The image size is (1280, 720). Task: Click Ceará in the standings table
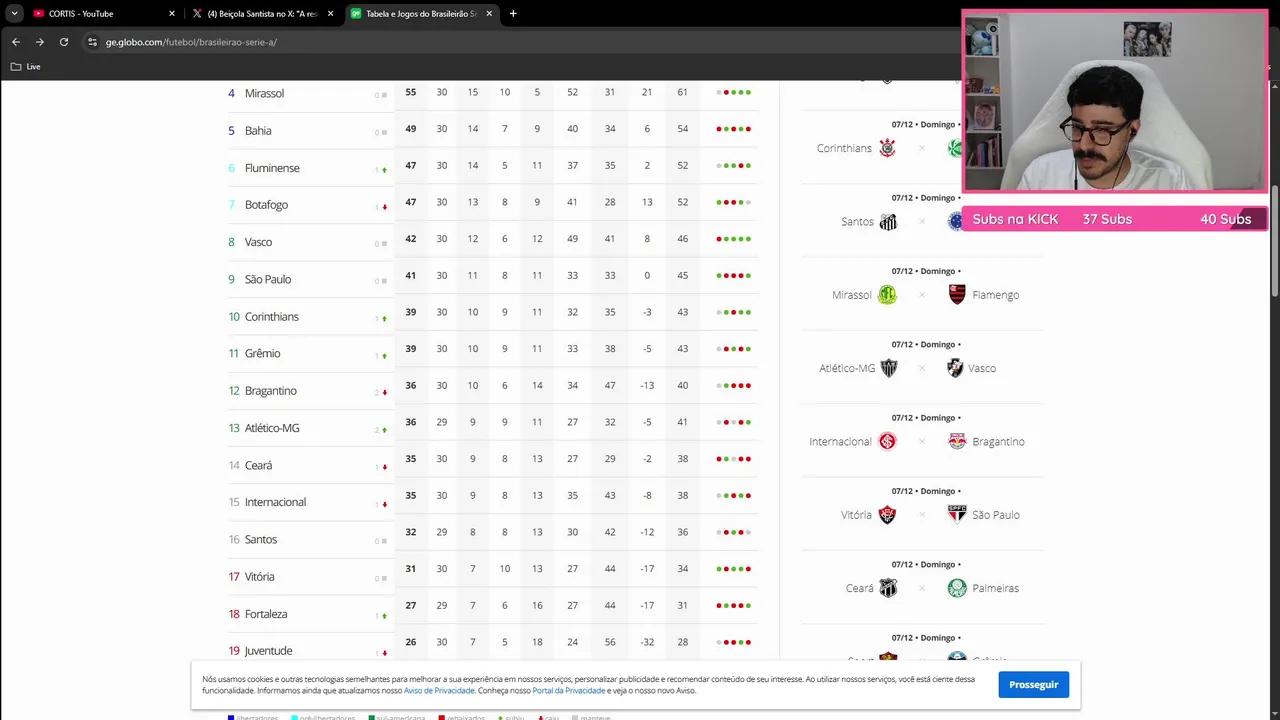258,465
